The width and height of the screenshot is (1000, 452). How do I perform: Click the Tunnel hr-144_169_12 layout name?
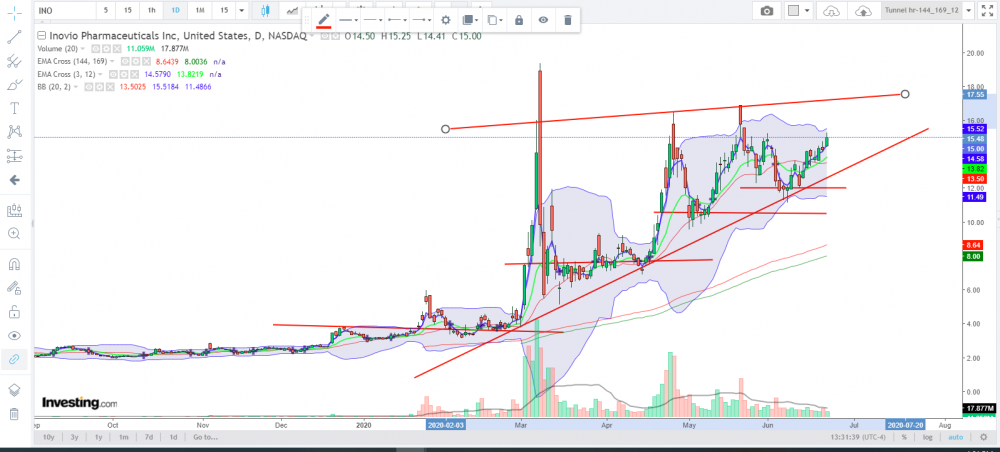click(922, 11)
